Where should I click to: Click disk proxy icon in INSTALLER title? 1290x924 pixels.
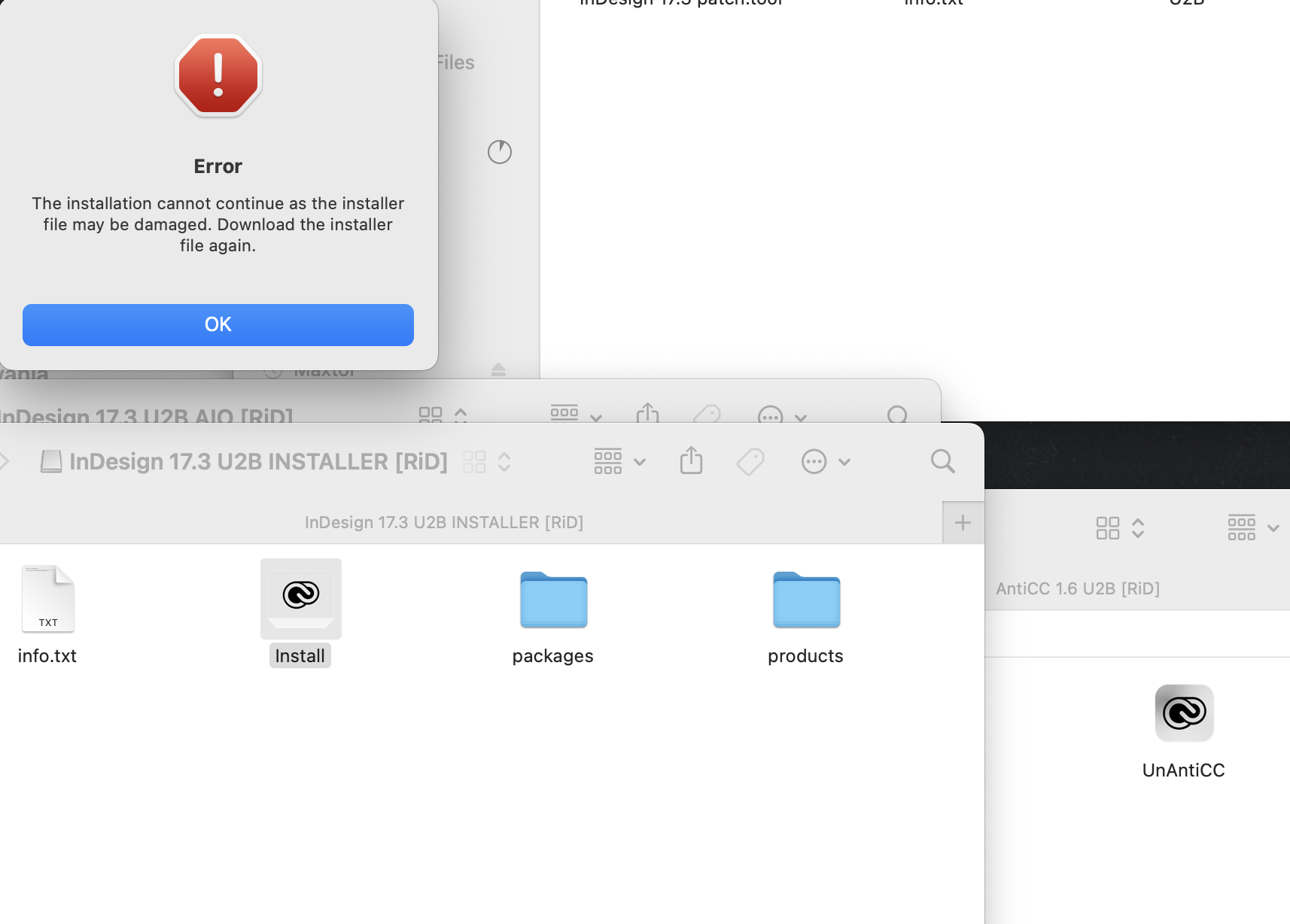coord(51,461)
